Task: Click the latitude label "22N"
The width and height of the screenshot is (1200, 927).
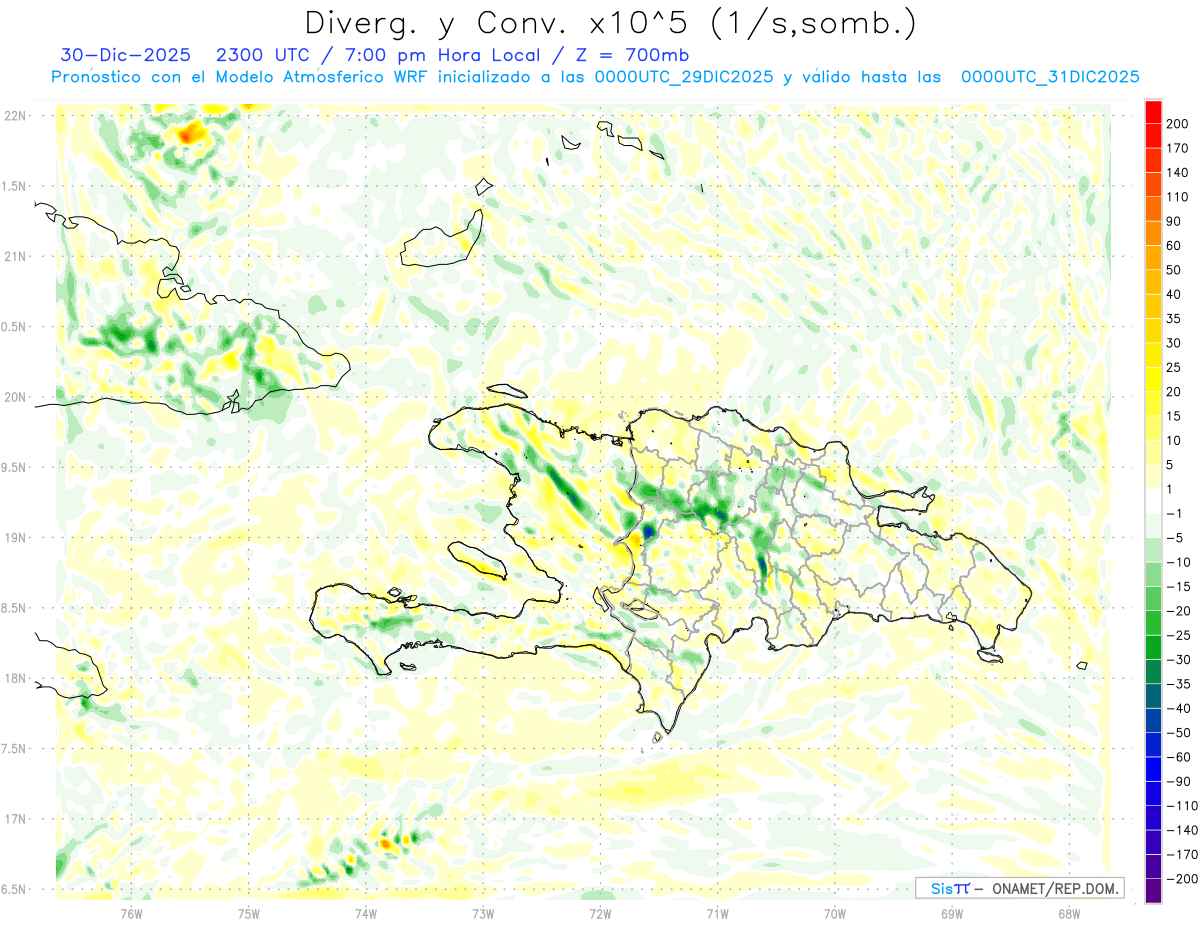Action: 15,116
